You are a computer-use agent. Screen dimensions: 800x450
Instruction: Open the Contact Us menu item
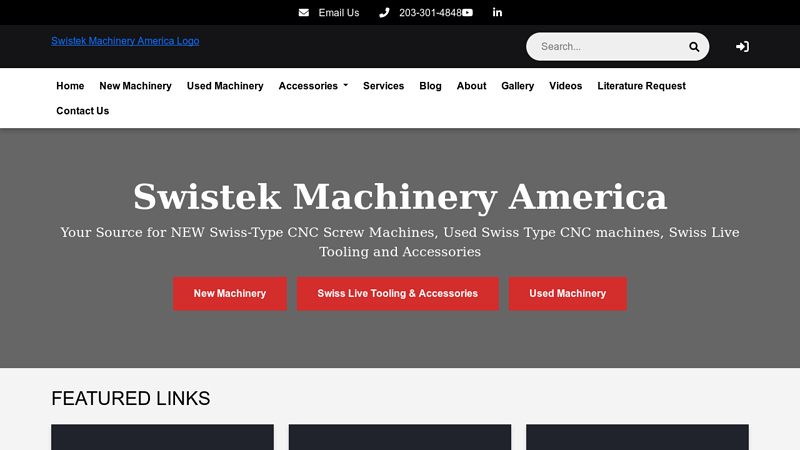pyautogui.click(x=83, y=111)
